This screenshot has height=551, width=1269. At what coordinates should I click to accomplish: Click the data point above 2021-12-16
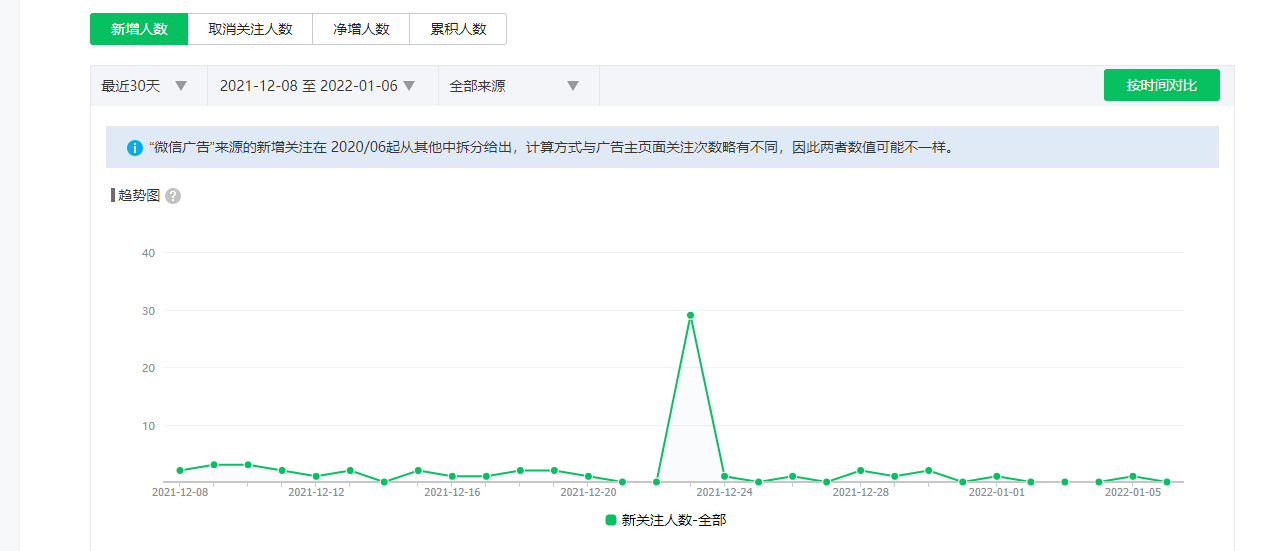pos(452,476)
